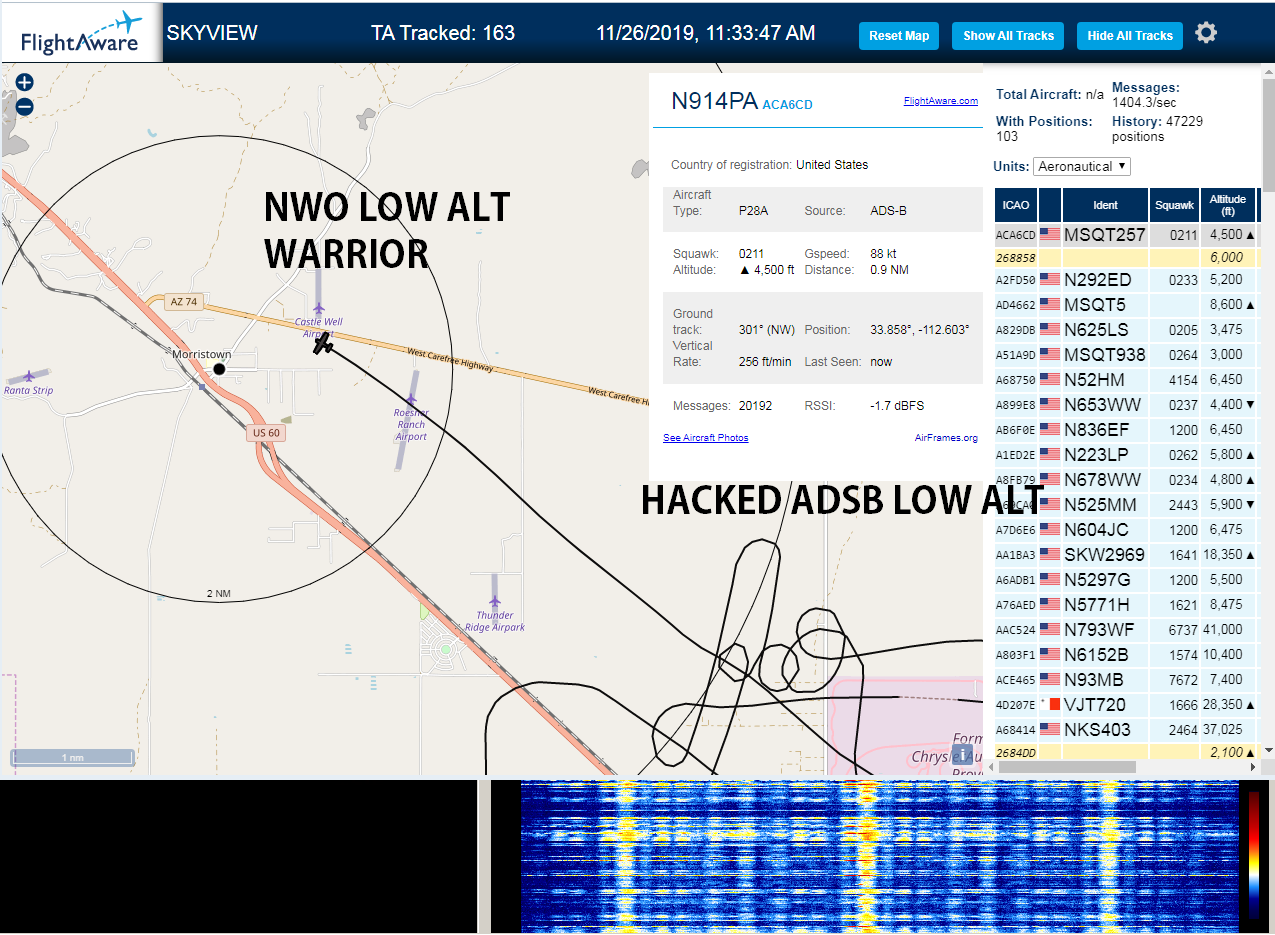
Task: Open the See Aircraft Photos link
Action: 705,438
